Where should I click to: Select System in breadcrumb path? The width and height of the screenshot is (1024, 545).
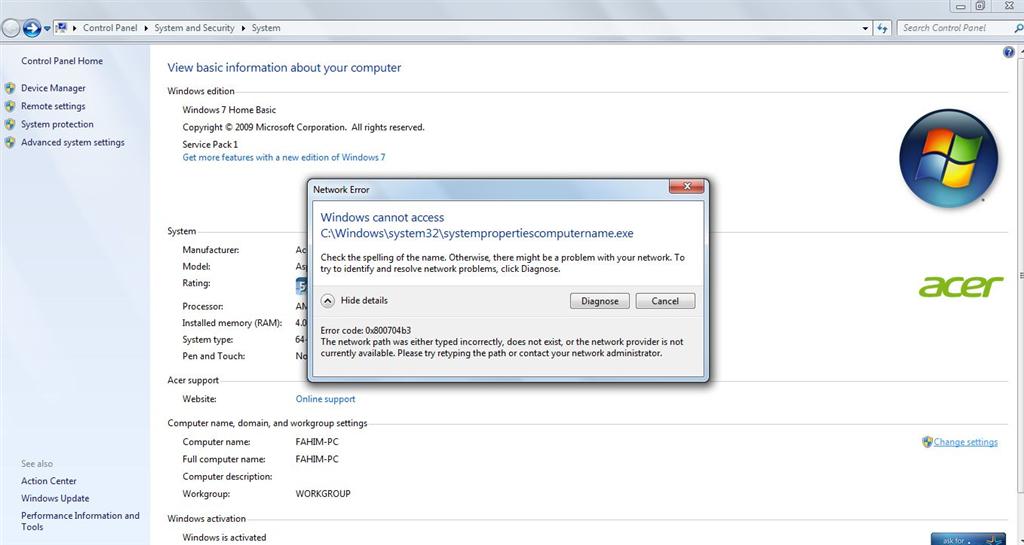(x=266, y=28)
